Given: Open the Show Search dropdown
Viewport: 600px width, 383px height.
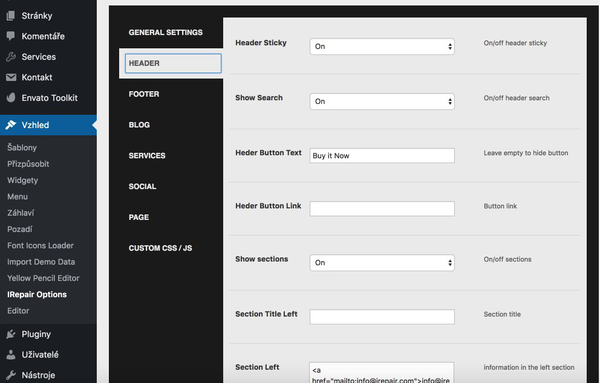Looking at the screenshot, I should (382, 101).
